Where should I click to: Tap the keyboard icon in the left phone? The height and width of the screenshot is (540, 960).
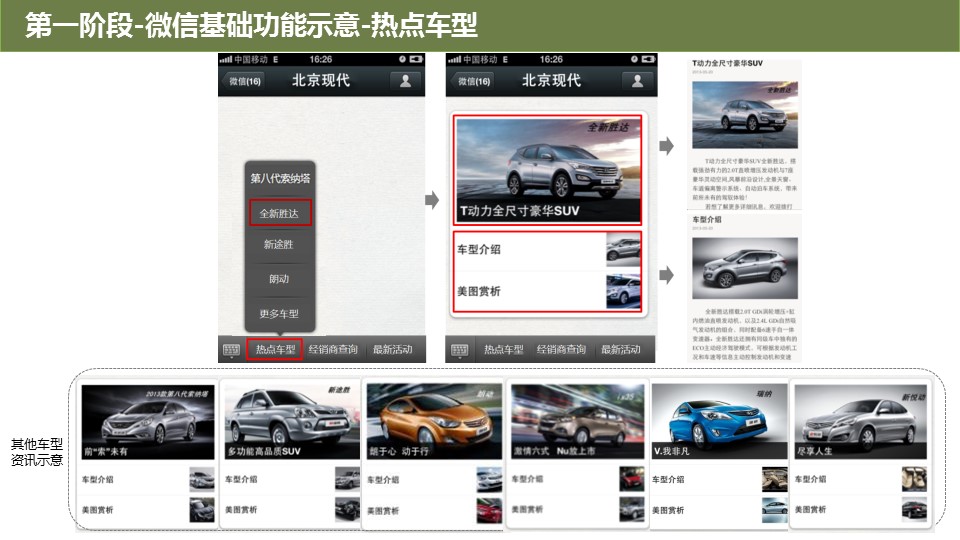[231, 350]
